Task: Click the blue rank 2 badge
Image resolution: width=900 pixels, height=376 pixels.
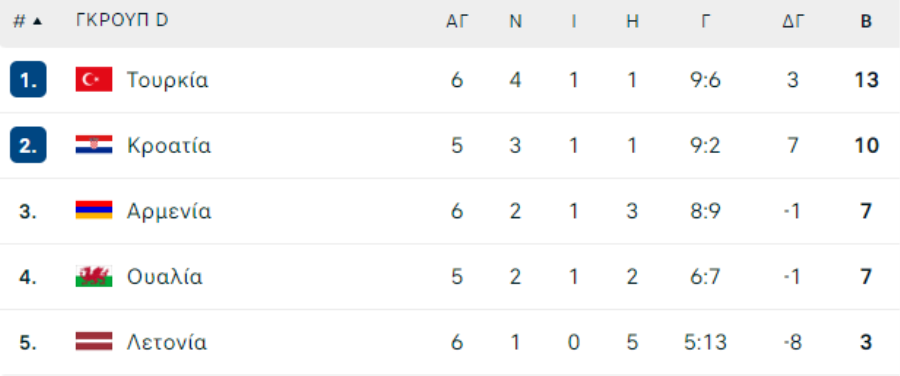Action: [28, 145]
